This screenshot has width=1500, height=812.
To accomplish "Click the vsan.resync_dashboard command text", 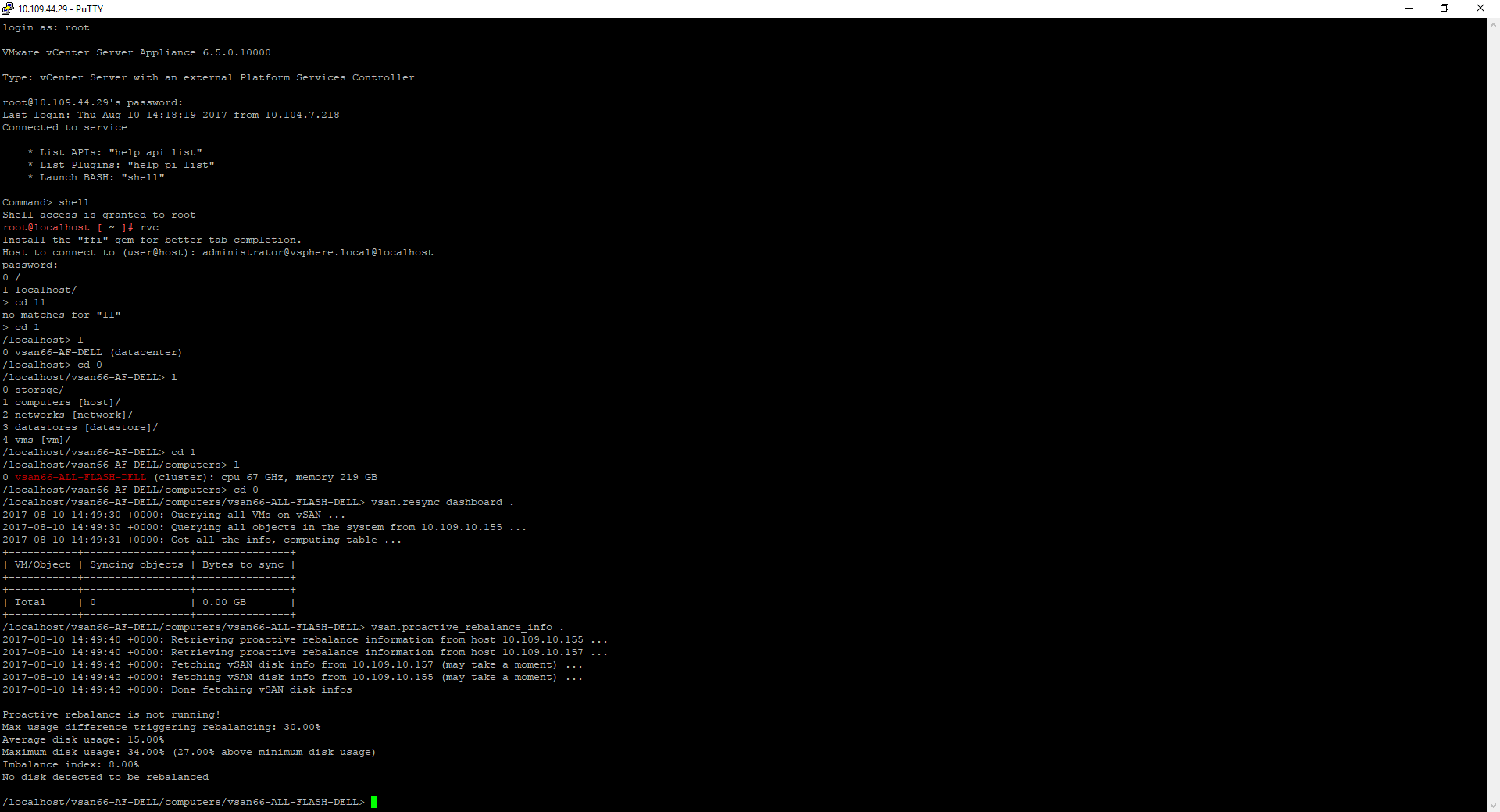I will point(436,503).
